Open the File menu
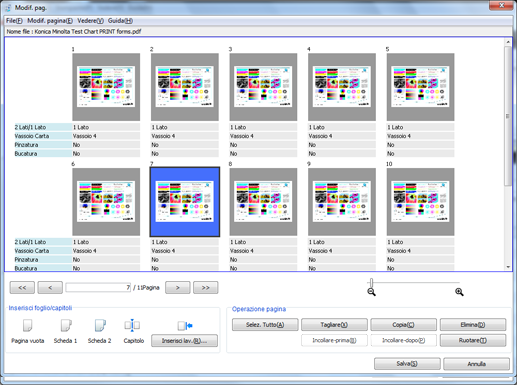This screenshot has width=517, height=385. pyautogui.click(x=14, y=21)
